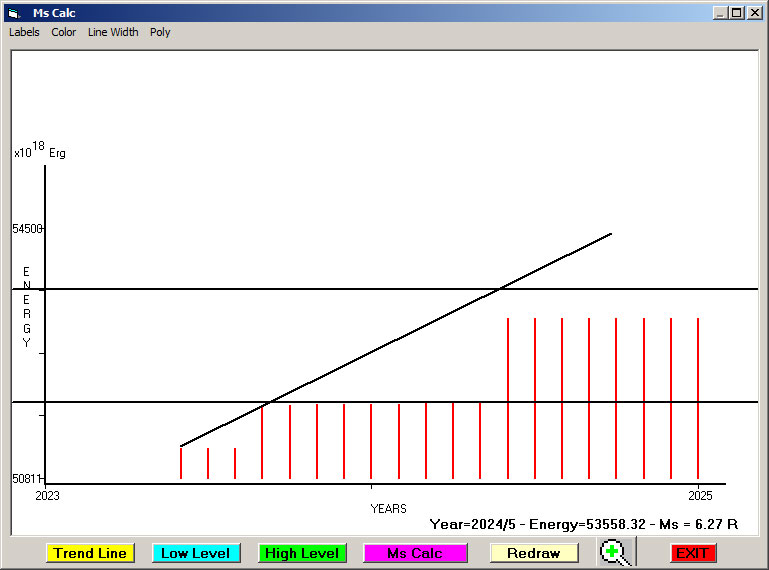Click the Year/Energy/Ms readout text
Image resolution: width=769 pixels, height=570 pixels.
(583, 523)
